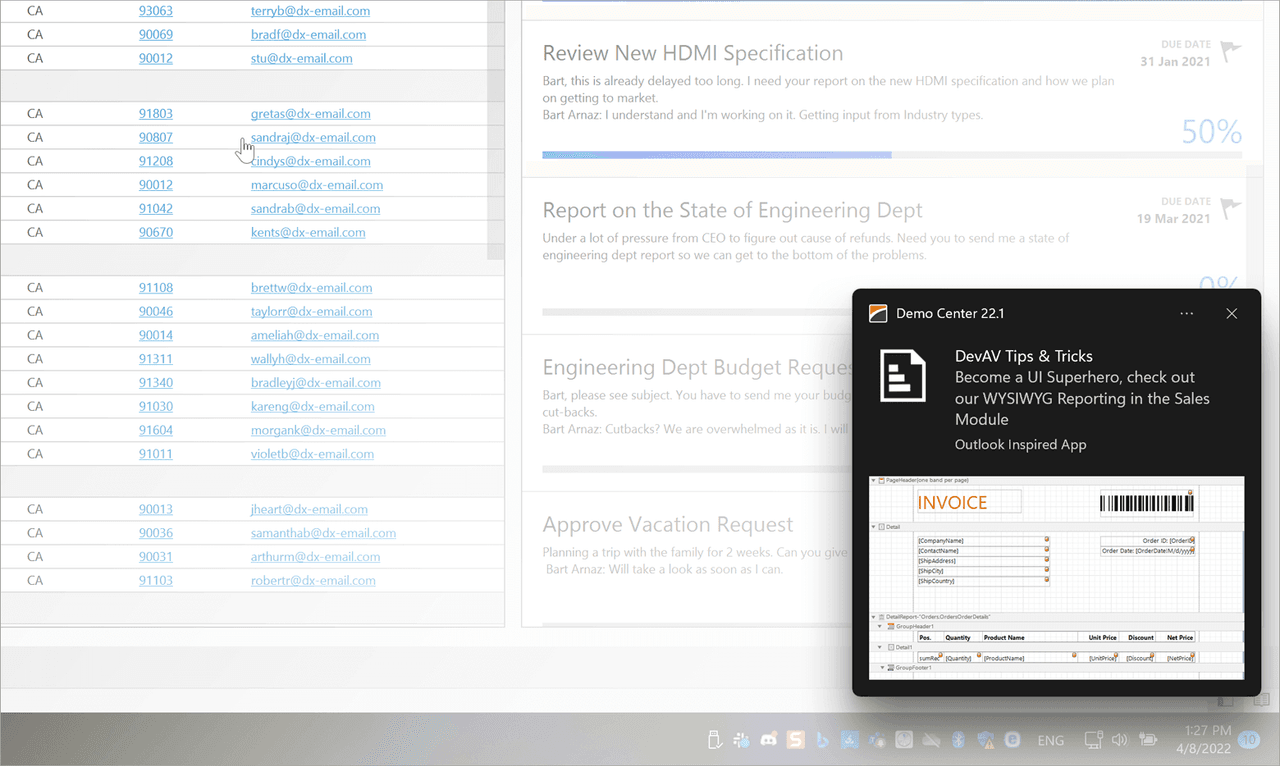Open email link terryb@dx-email.com

[x=310, y=11]
